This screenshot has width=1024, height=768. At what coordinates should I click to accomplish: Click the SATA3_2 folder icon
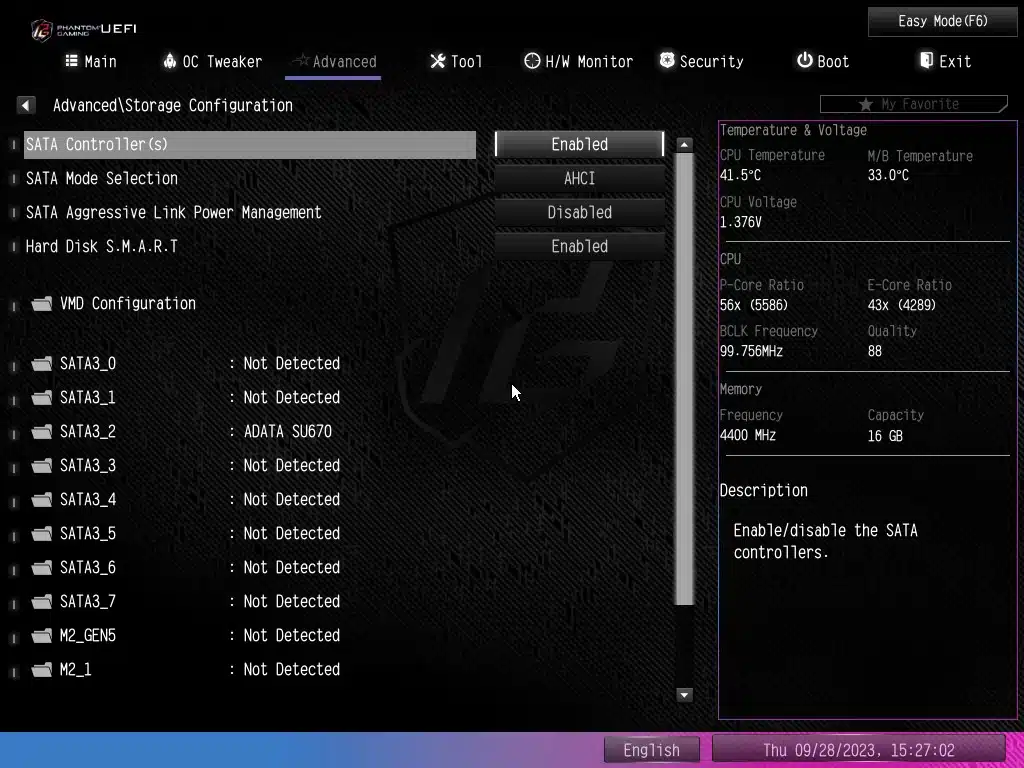(x=41, y=432)
